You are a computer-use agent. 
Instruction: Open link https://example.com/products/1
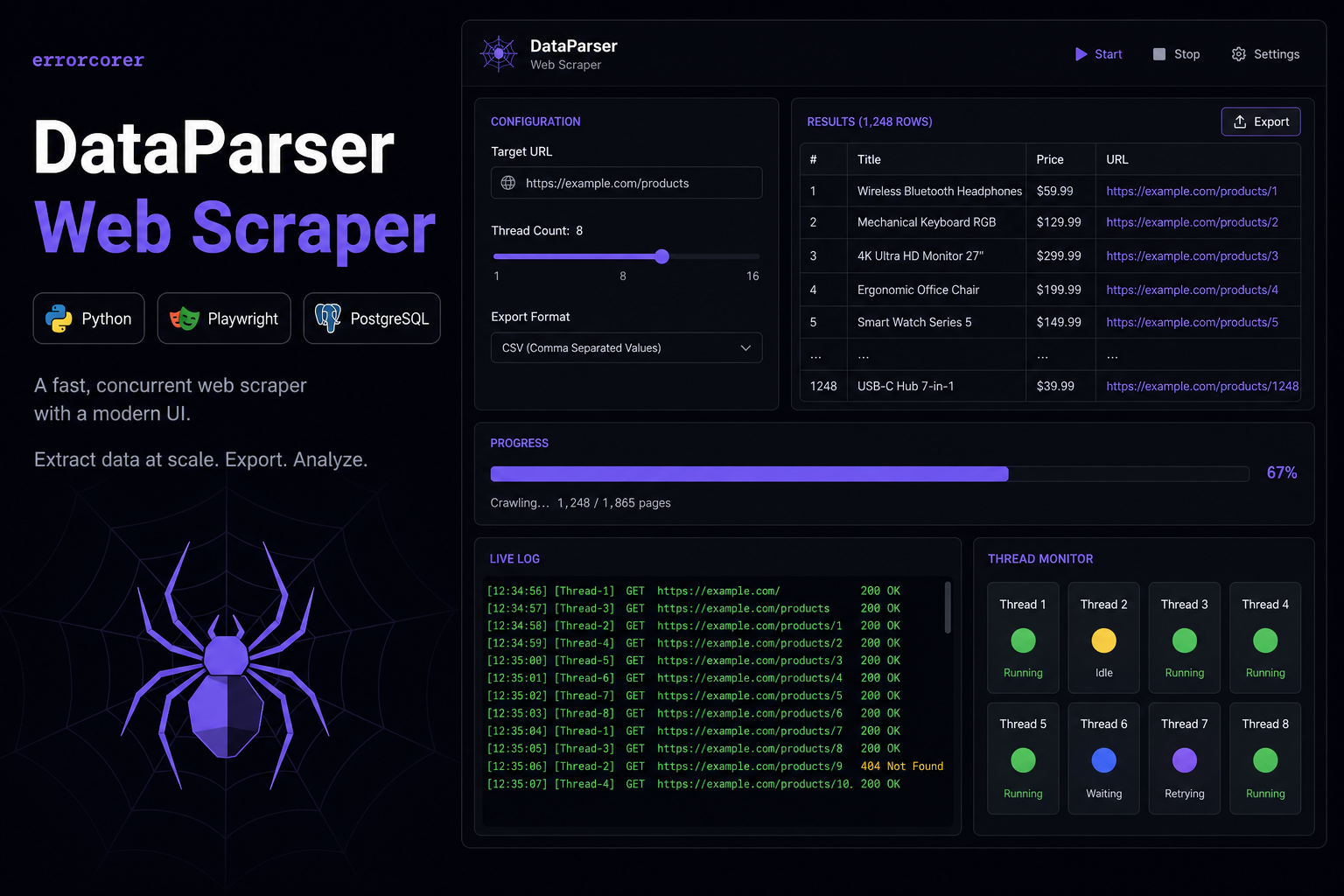click(1192, 191)
